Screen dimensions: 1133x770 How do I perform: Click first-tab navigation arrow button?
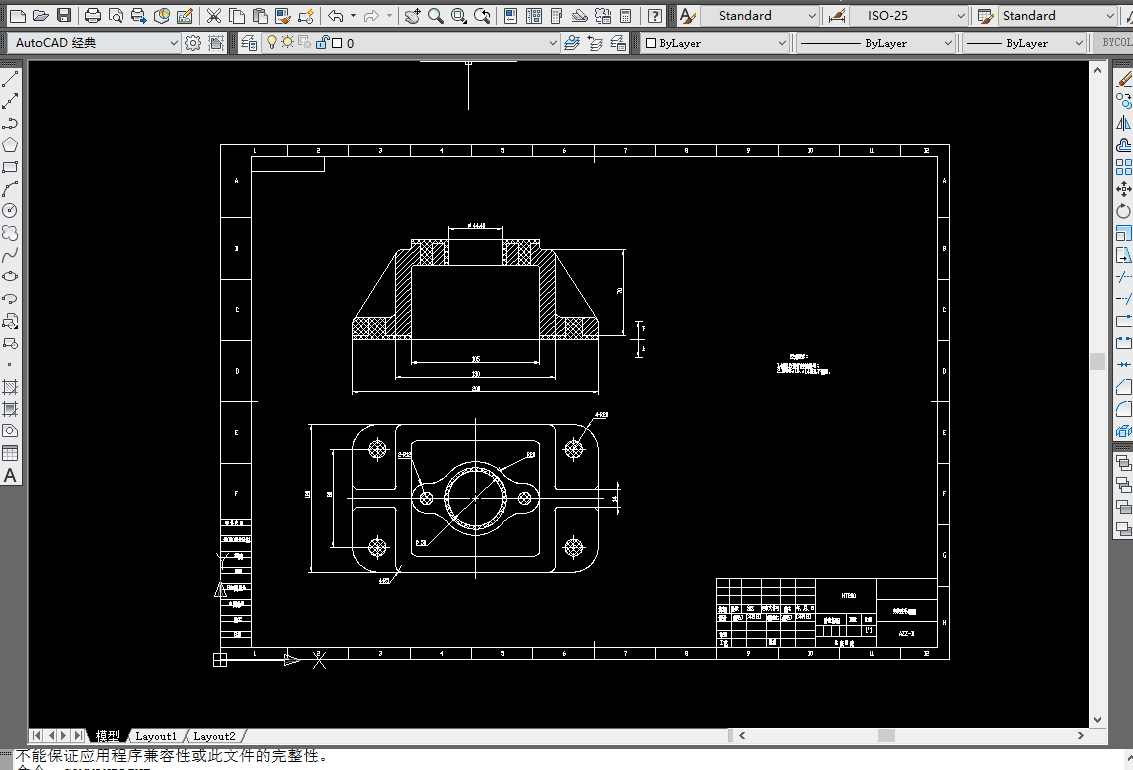tap(36, 736)
